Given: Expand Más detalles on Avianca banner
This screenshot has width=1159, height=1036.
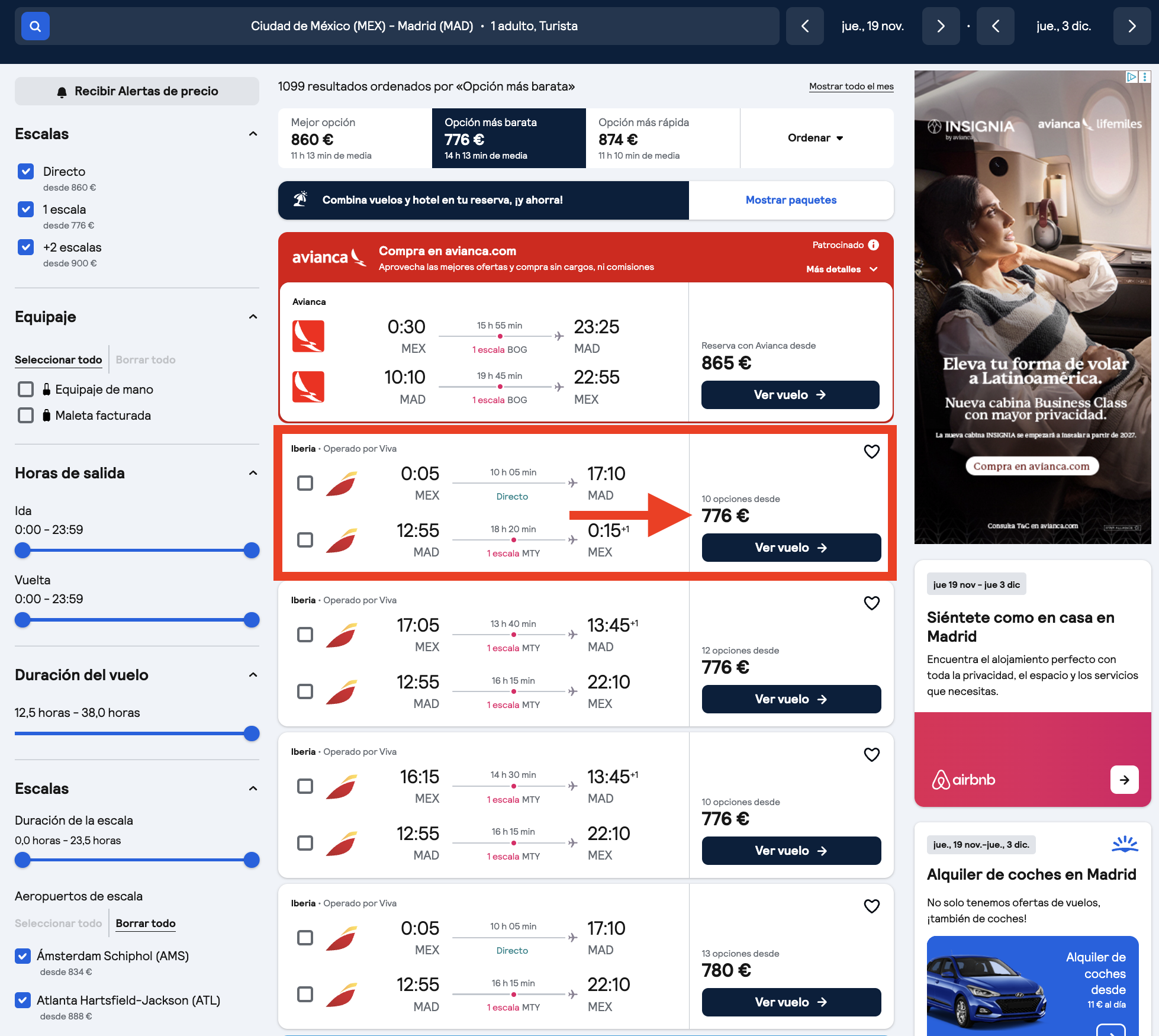Looking at the screenshot, I should pyautogui.click(x=842, y=269).
